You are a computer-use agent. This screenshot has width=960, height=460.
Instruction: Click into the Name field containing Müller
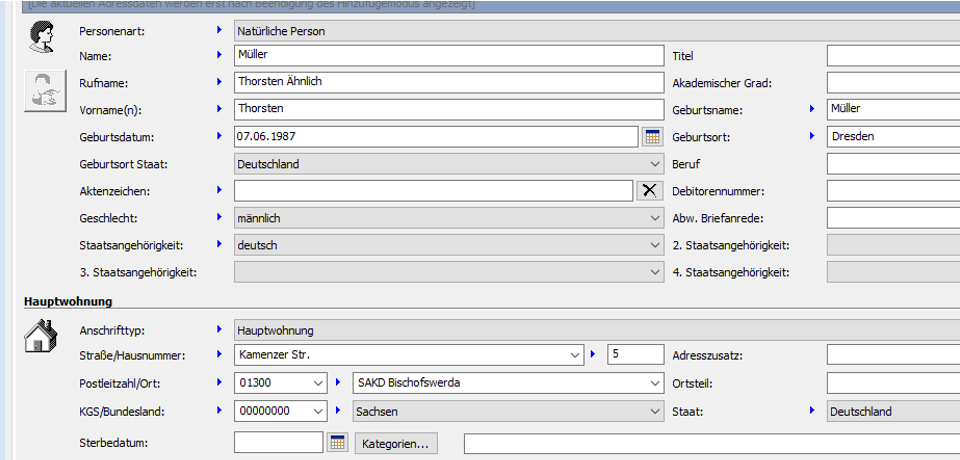[x=448, y=55]
